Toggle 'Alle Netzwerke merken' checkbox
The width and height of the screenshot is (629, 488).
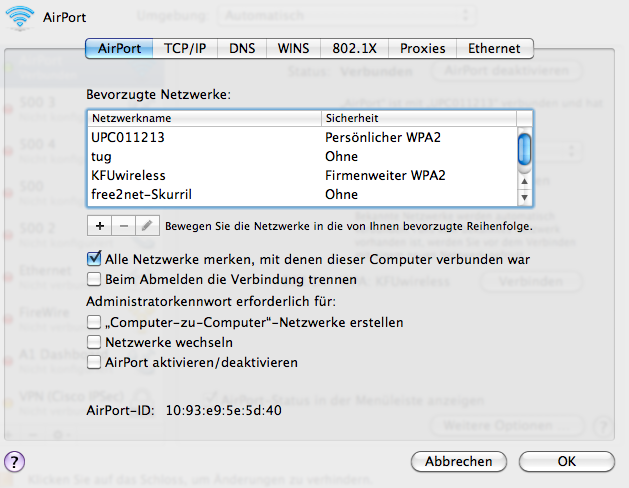point(94,259)
